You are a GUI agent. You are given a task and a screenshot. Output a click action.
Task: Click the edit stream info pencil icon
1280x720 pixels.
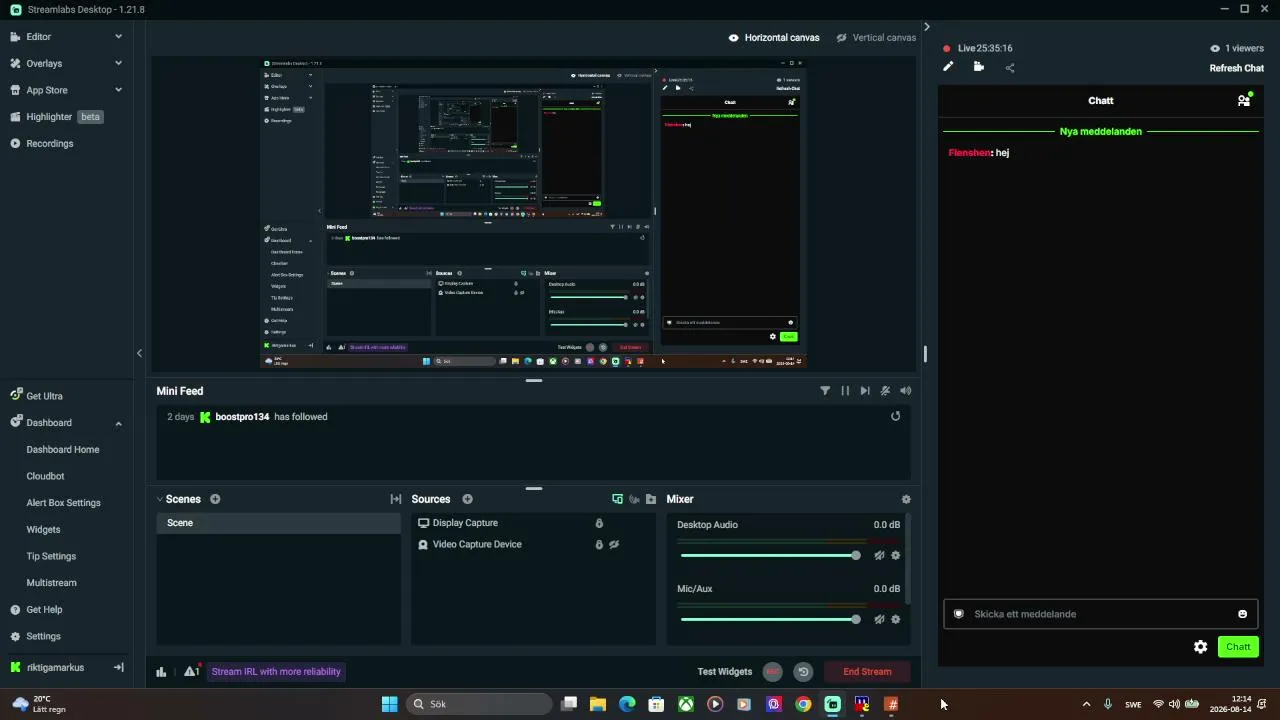(x=948, y=67)
